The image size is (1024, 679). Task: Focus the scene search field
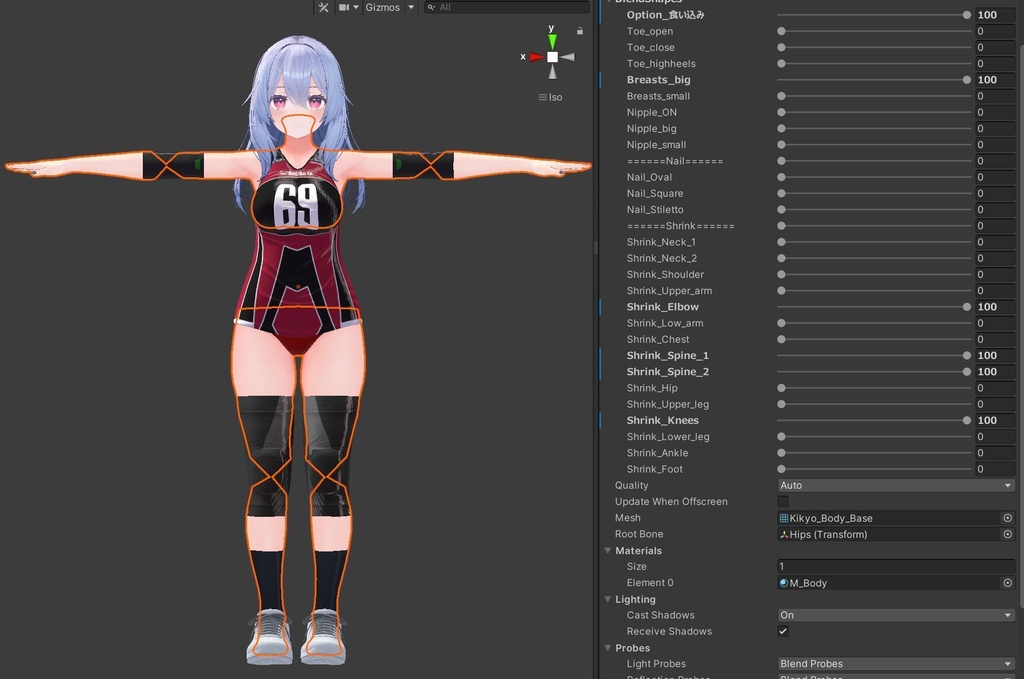click(x=507, y=7)
